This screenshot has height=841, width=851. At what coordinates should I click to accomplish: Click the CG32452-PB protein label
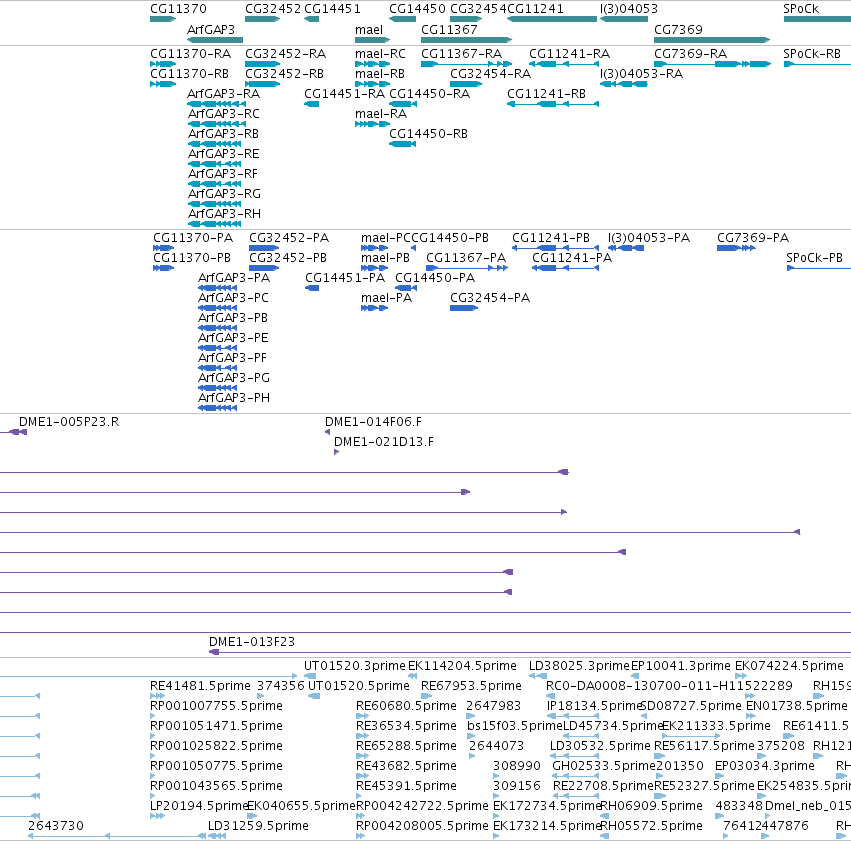(x=288, y=258)
